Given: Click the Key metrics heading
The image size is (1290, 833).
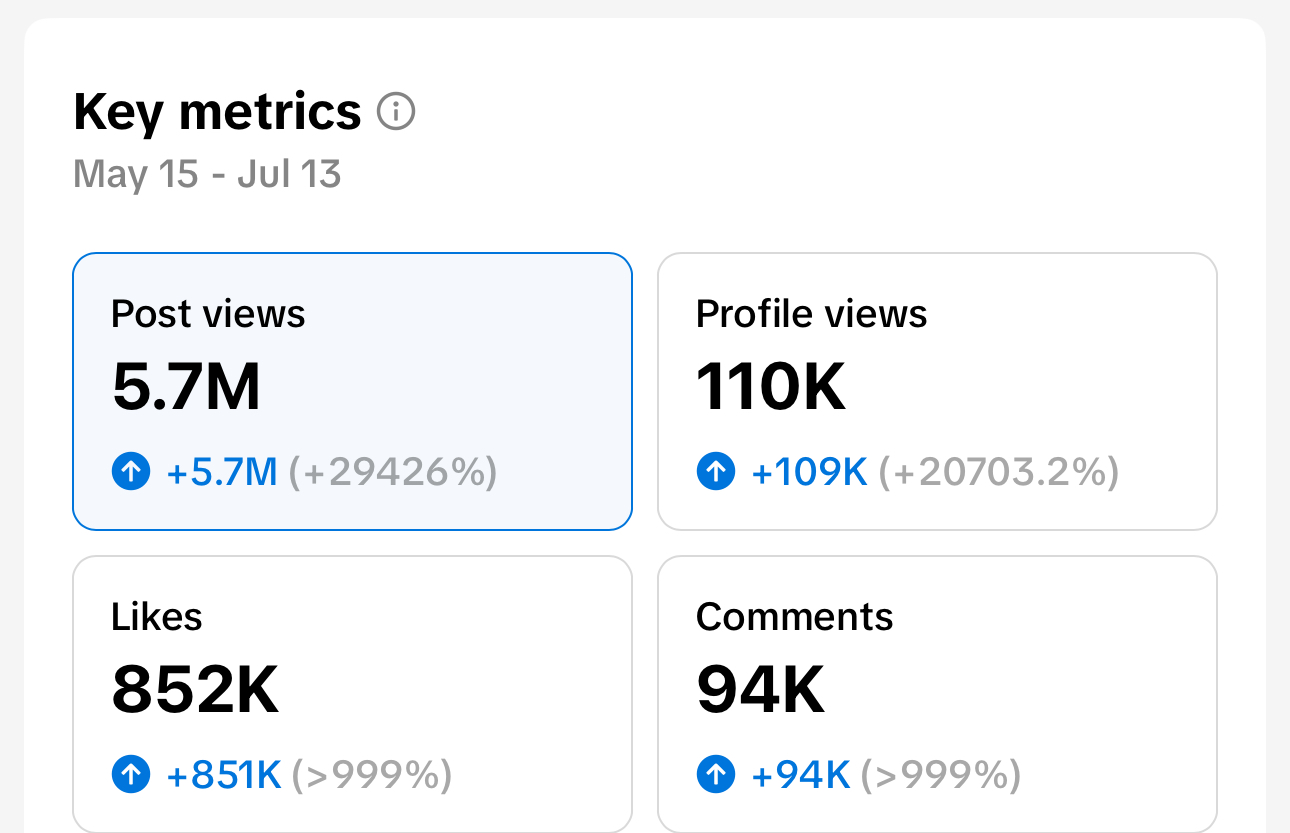Looking at the screenshot, I should [x=217, y=112].
